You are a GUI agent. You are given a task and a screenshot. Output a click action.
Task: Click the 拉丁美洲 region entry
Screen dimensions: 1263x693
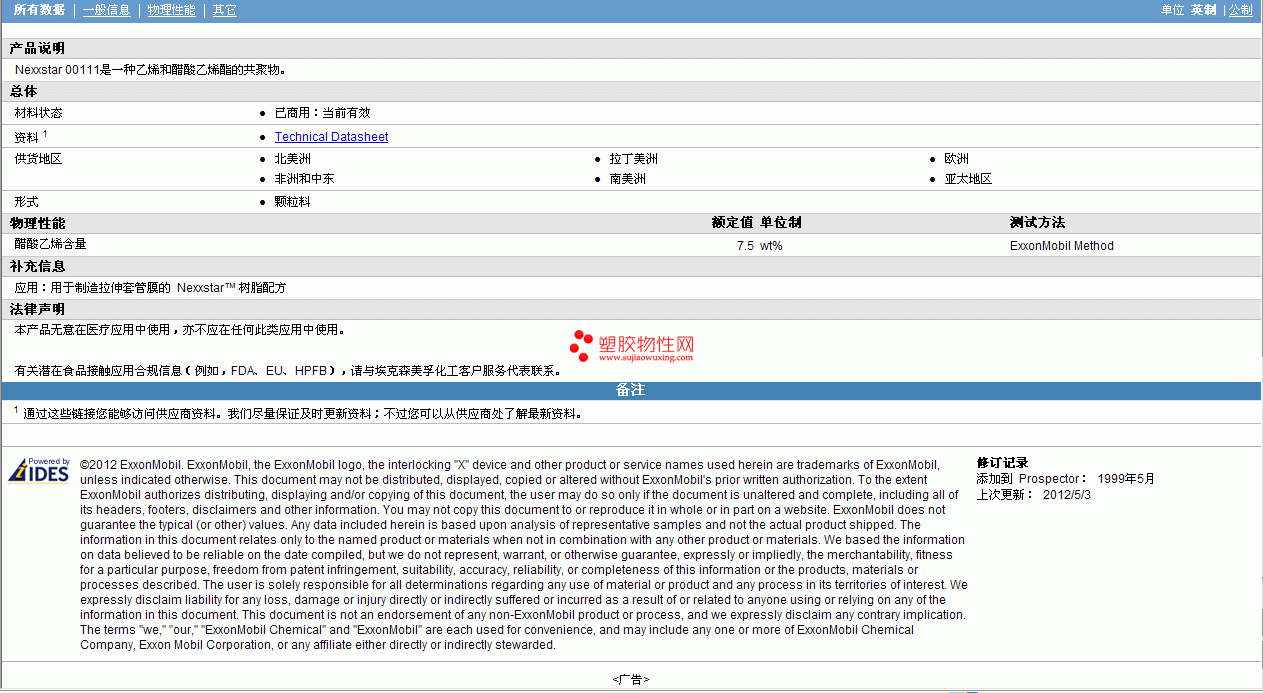(x=634, y=159)
